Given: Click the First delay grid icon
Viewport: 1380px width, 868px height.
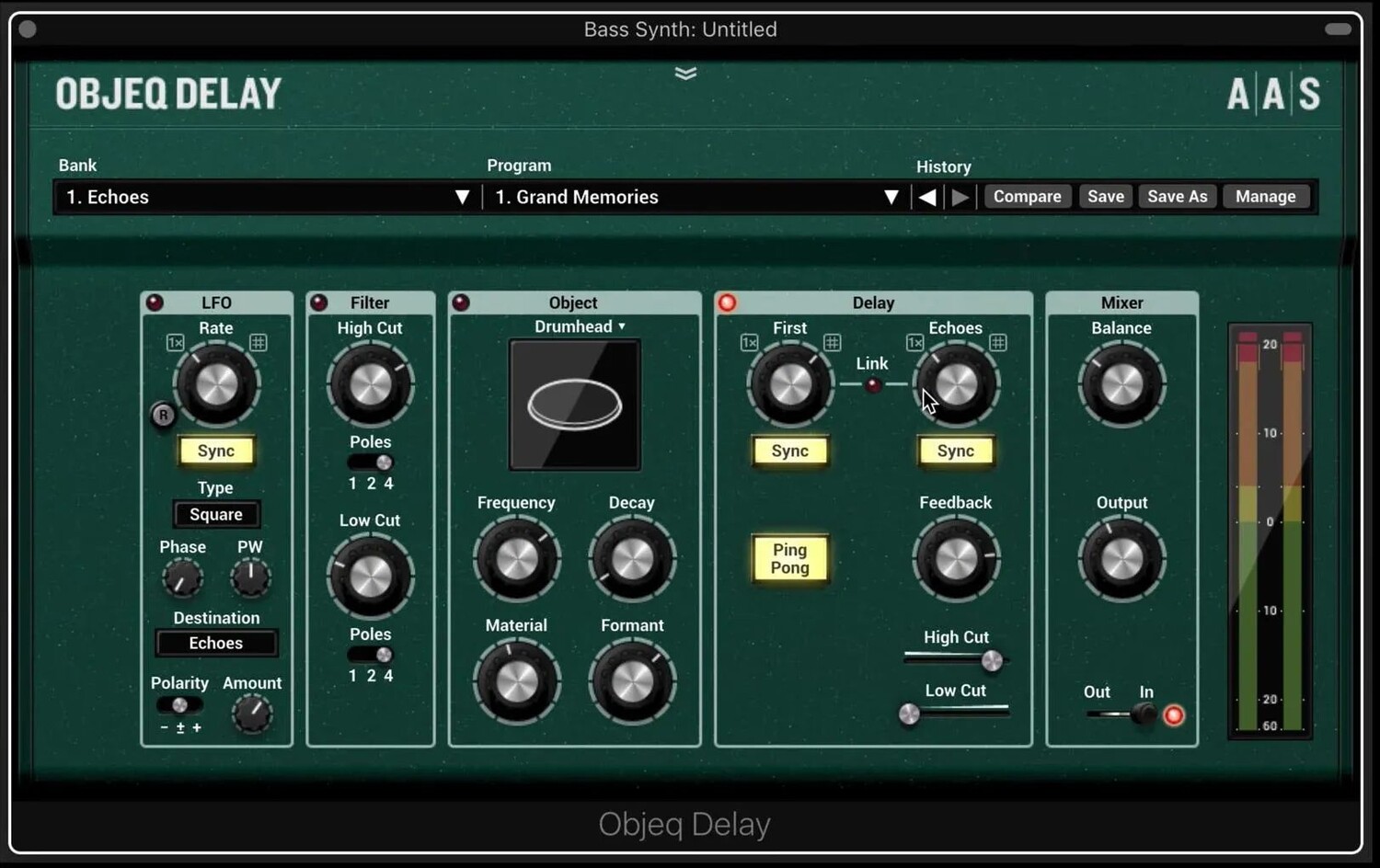Looking at the screenshot, I should coord(832,343).
